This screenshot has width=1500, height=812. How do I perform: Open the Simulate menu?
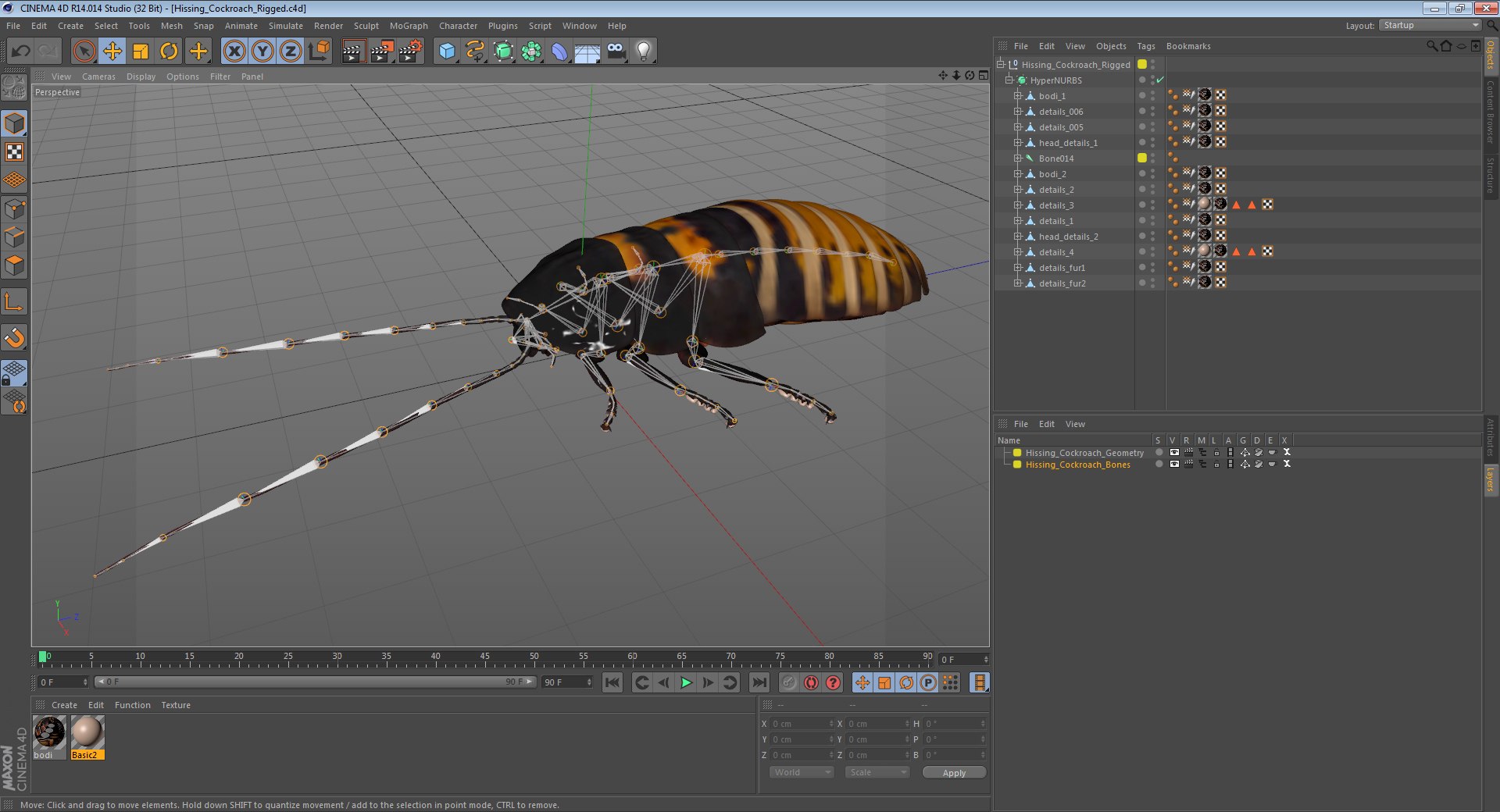click(x=286, y=26)
